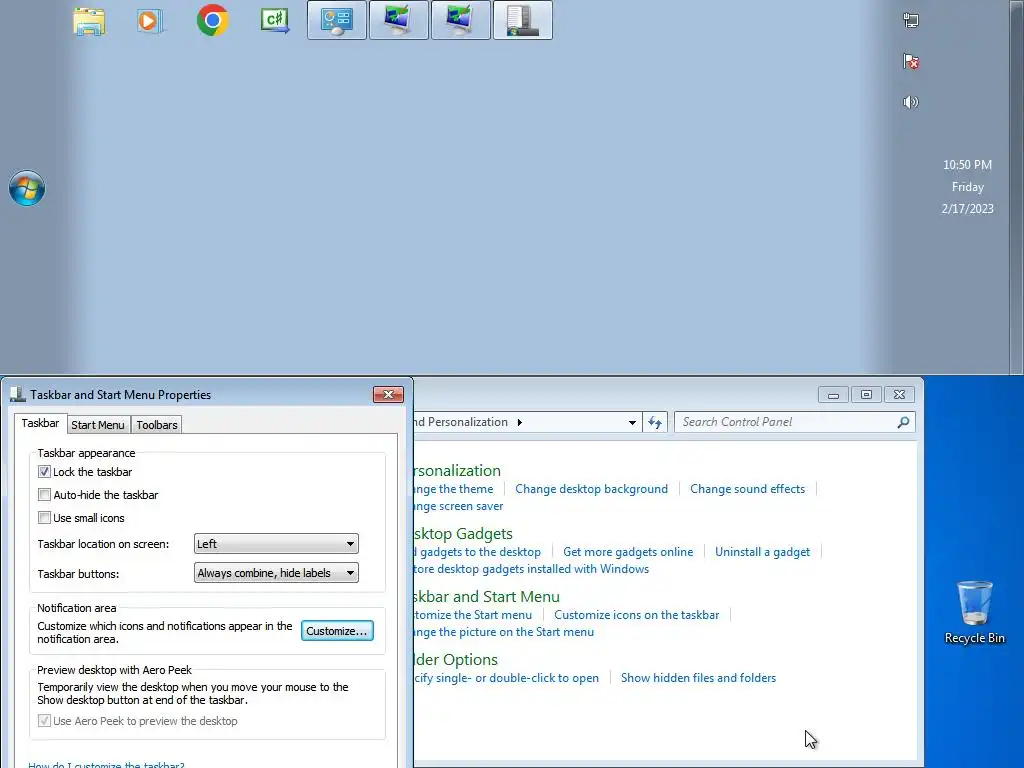Open Customize icons on the taskbar link
The width and height of the screenshot is (1024, 768).
[x=637, y=615]
